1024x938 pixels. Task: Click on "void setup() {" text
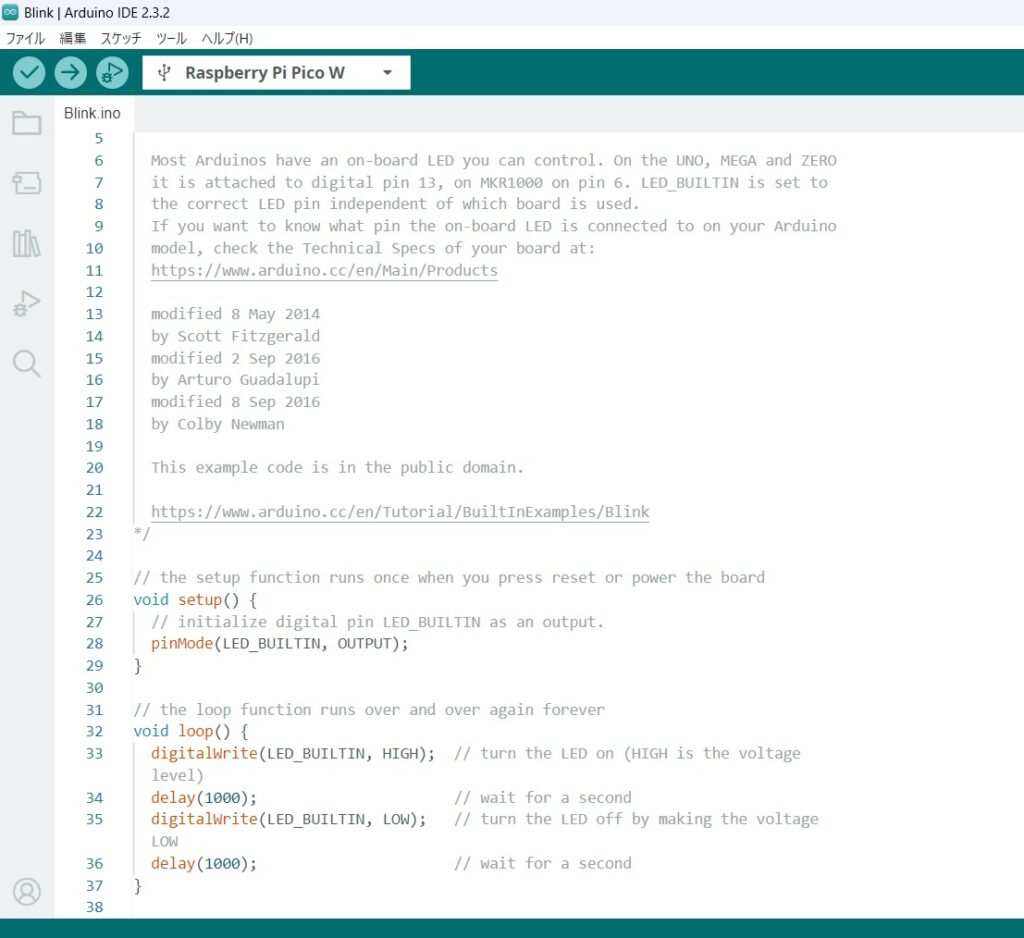pos(195,600)
